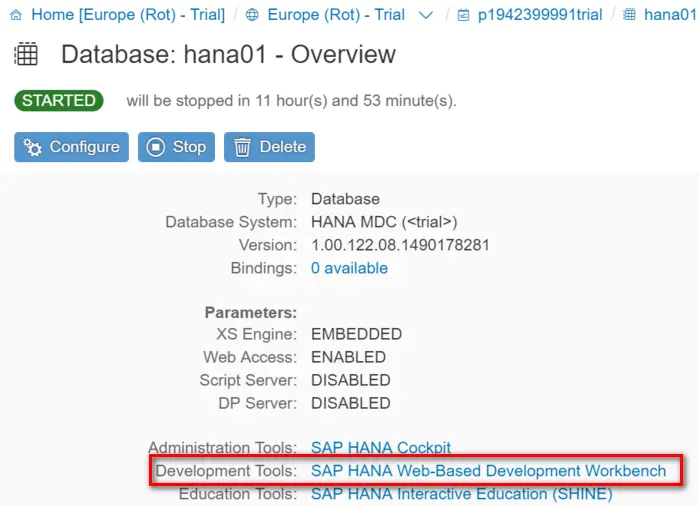Stop the hana01 database
Viewport: 699px width, 506px height.
click(177, 147)
